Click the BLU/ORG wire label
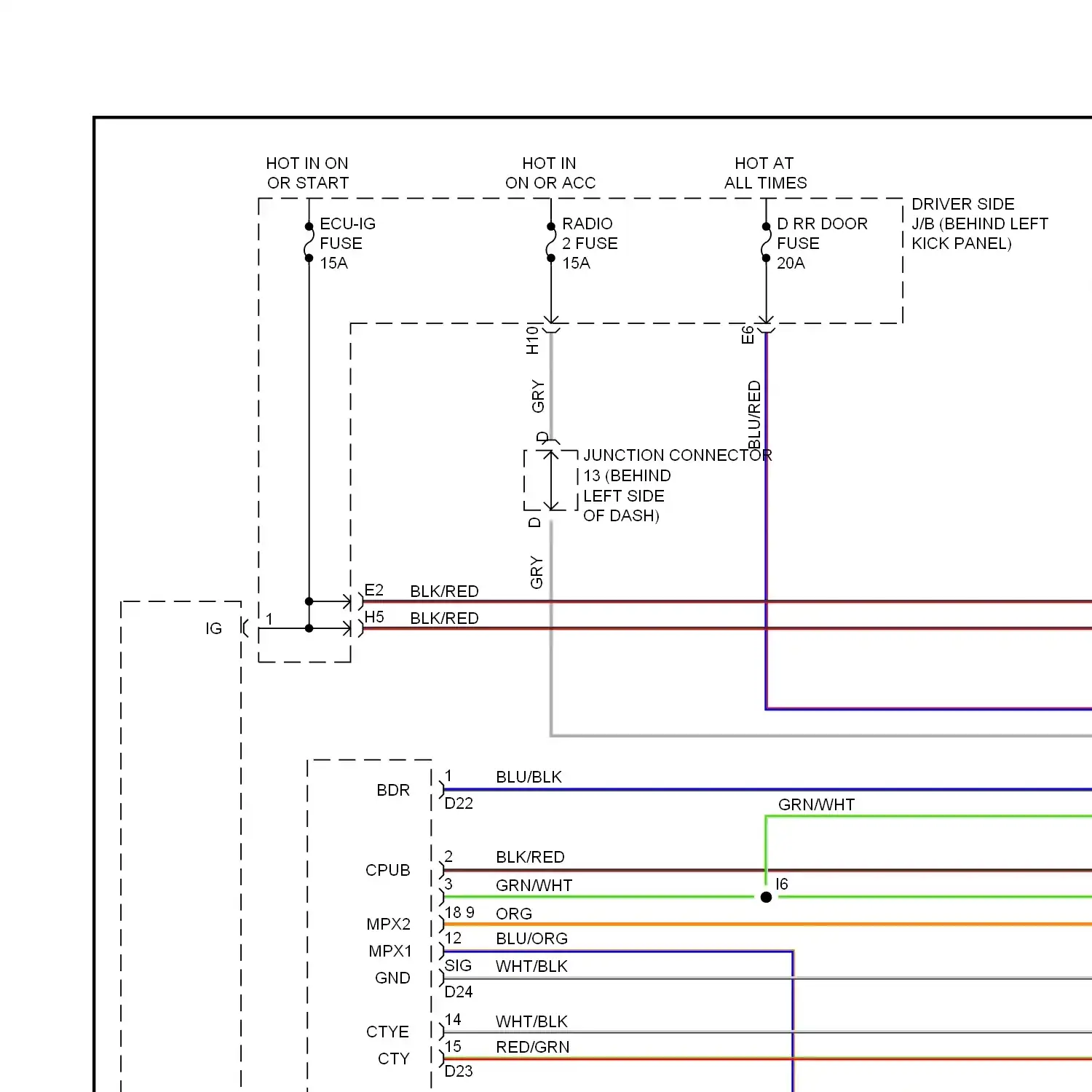Viewport: 1092px width, 1092px height. (531, 938)
